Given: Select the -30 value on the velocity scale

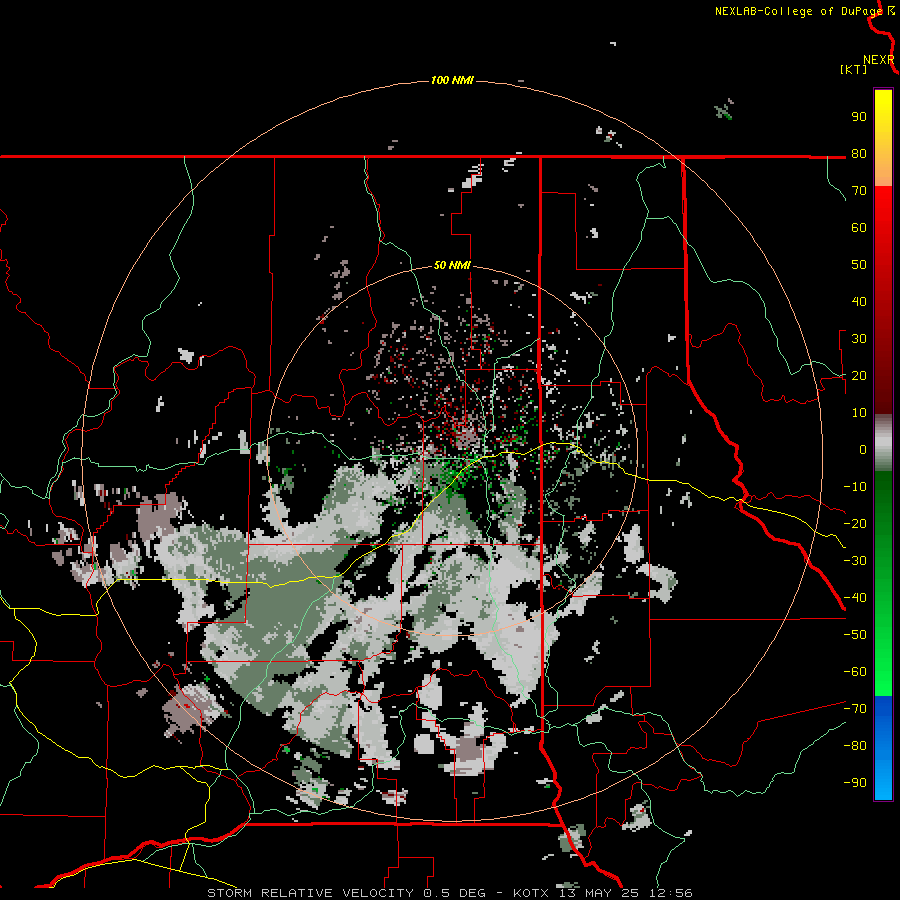Looking at the screenshot, I should pyautogui.click(x=855, y=561).
